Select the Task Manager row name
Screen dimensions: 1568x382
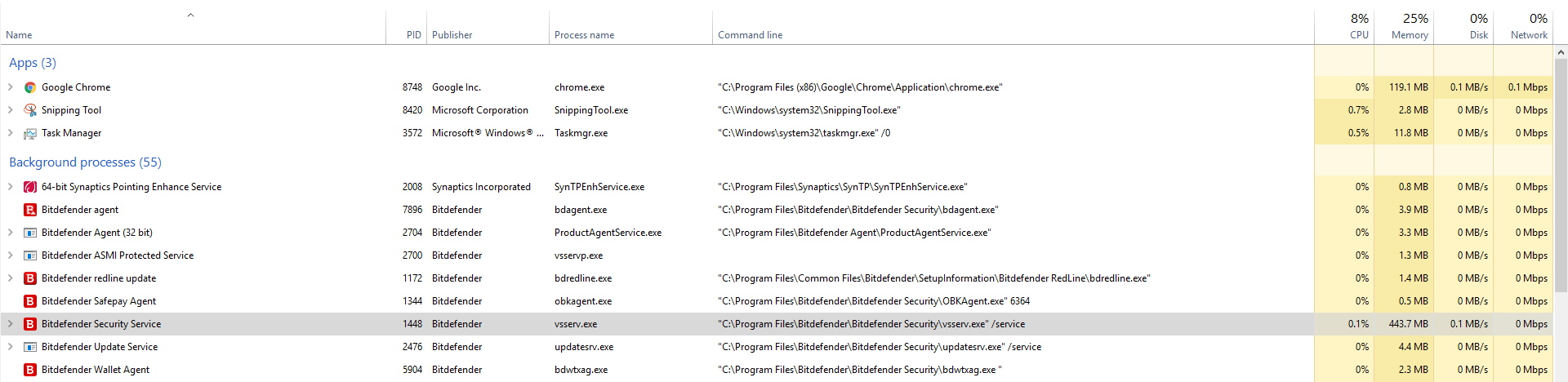pos(71,133)
